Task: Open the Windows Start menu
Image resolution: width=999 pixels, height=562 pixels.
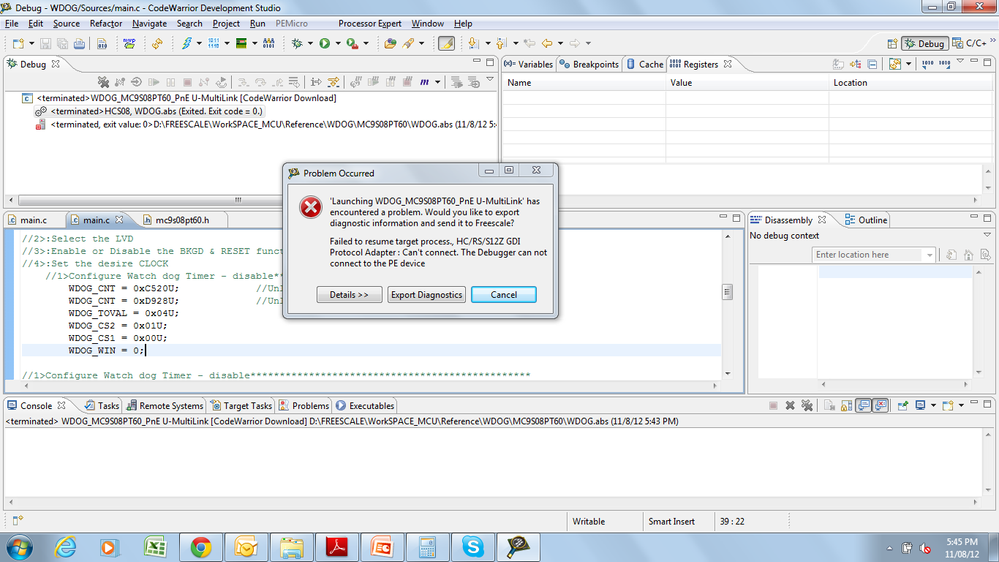Action: pyautogui.click(x=19, y=547)
